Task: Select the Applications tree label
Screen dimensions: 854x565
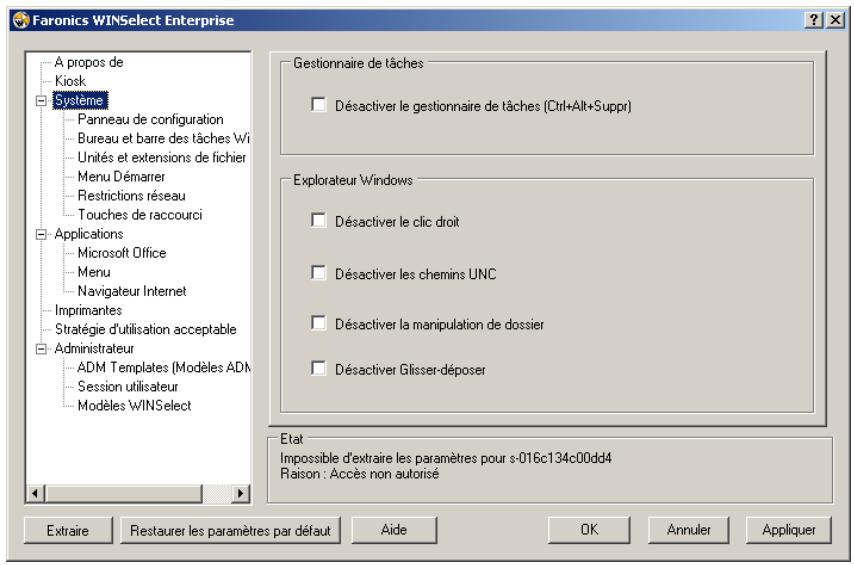Action: (x=89, y=234)
